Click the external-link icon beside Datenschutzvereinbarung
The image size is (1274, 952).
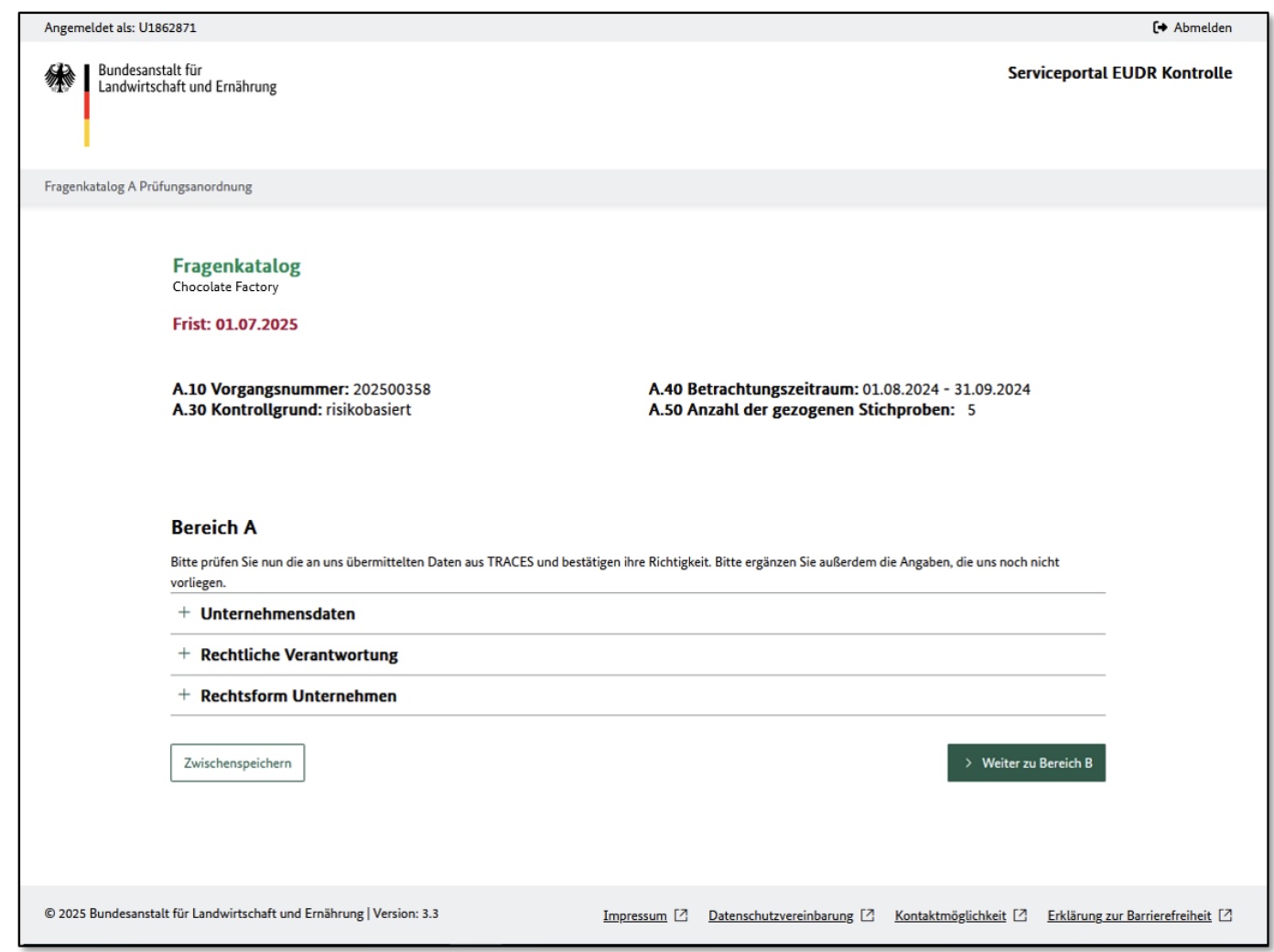point(868,915)
